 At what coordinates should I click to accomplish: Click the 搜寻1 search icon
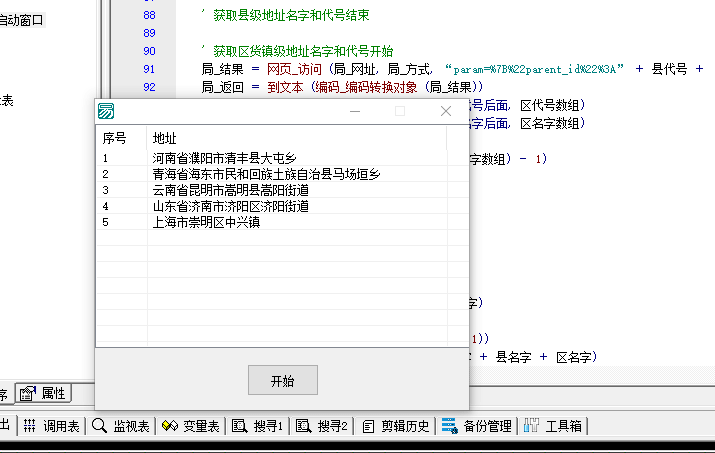tap(239, 426)
